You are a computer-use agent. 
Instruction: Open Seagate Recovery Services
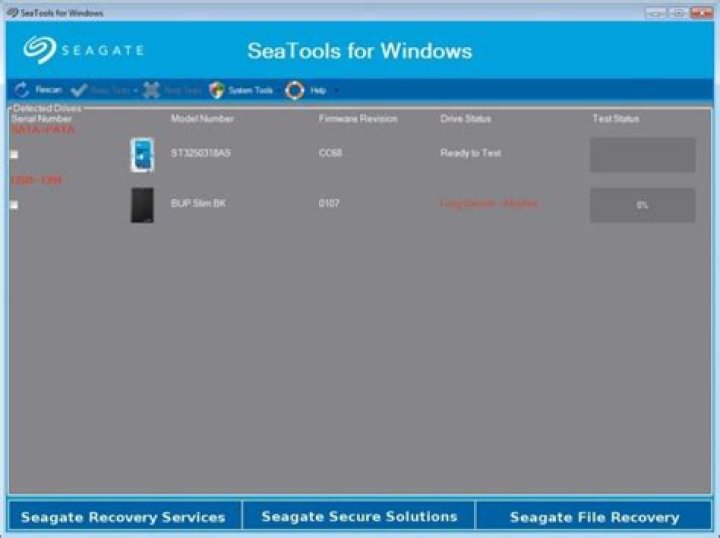click(x=124, y=517)
